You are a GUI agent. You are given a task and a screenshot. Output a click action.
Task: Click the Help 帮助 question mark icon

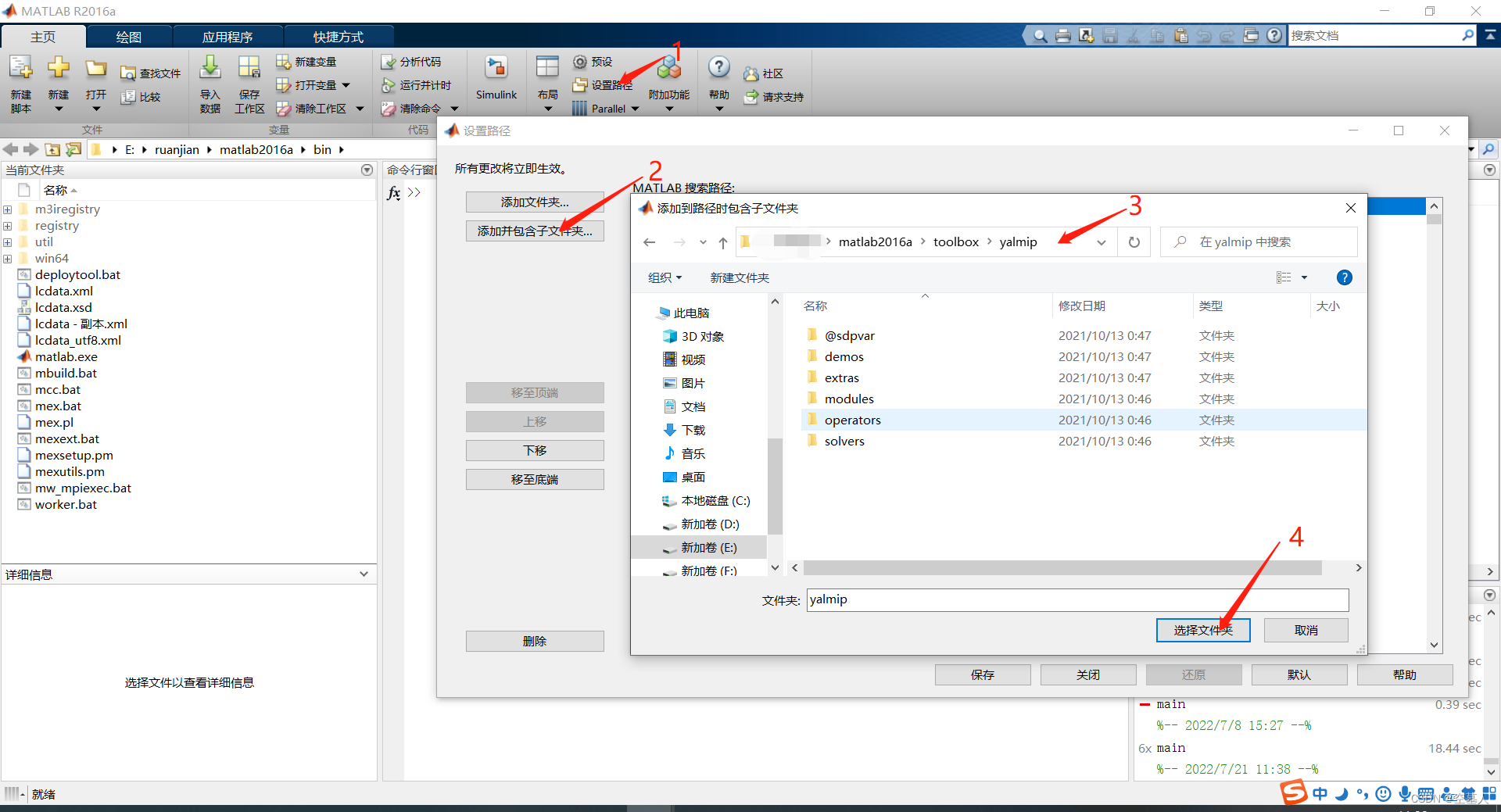[x=719, y=68]
